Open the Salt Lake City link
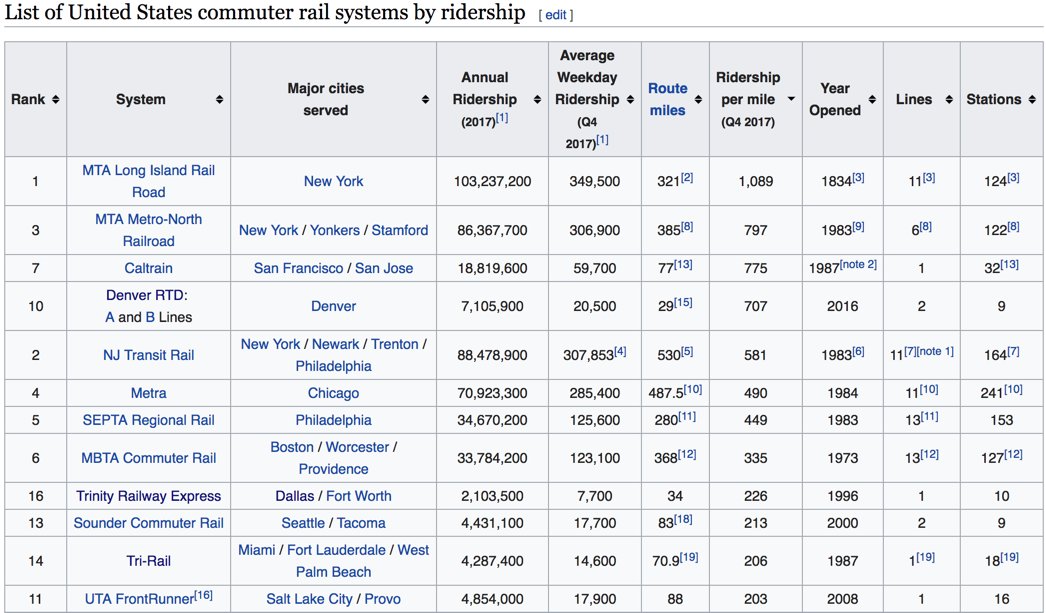 (309, 599)
